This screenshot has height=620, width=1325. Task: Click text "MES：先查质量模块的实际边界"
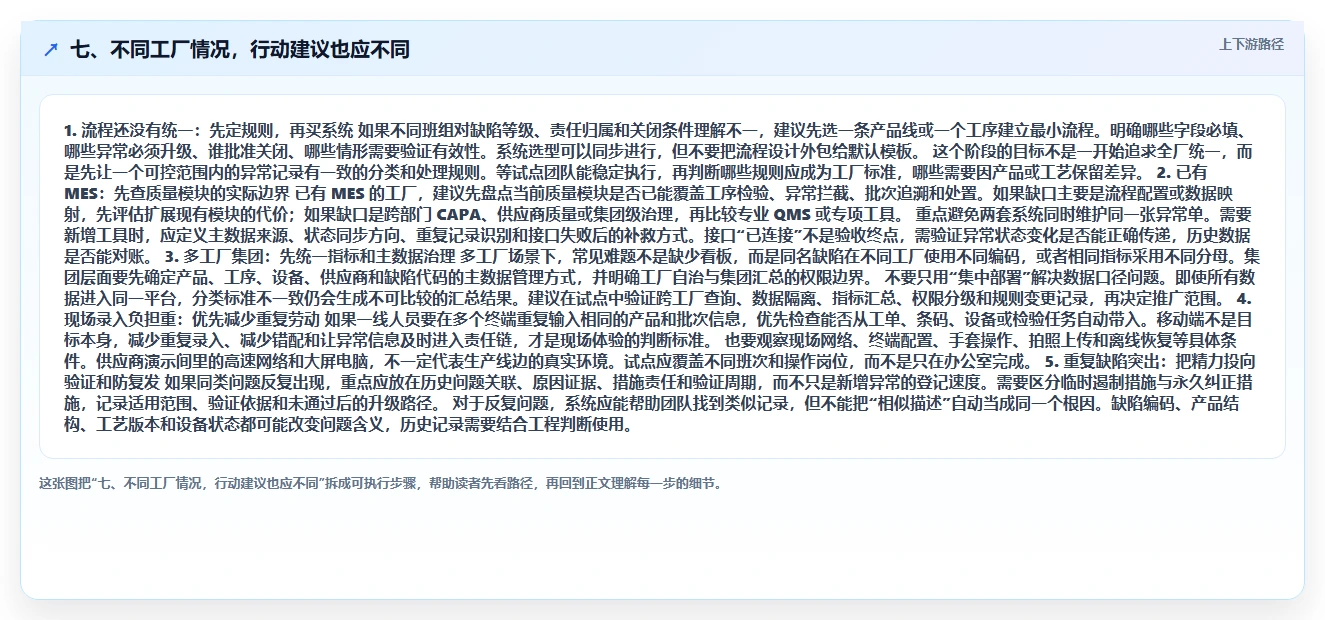[177, 193]
